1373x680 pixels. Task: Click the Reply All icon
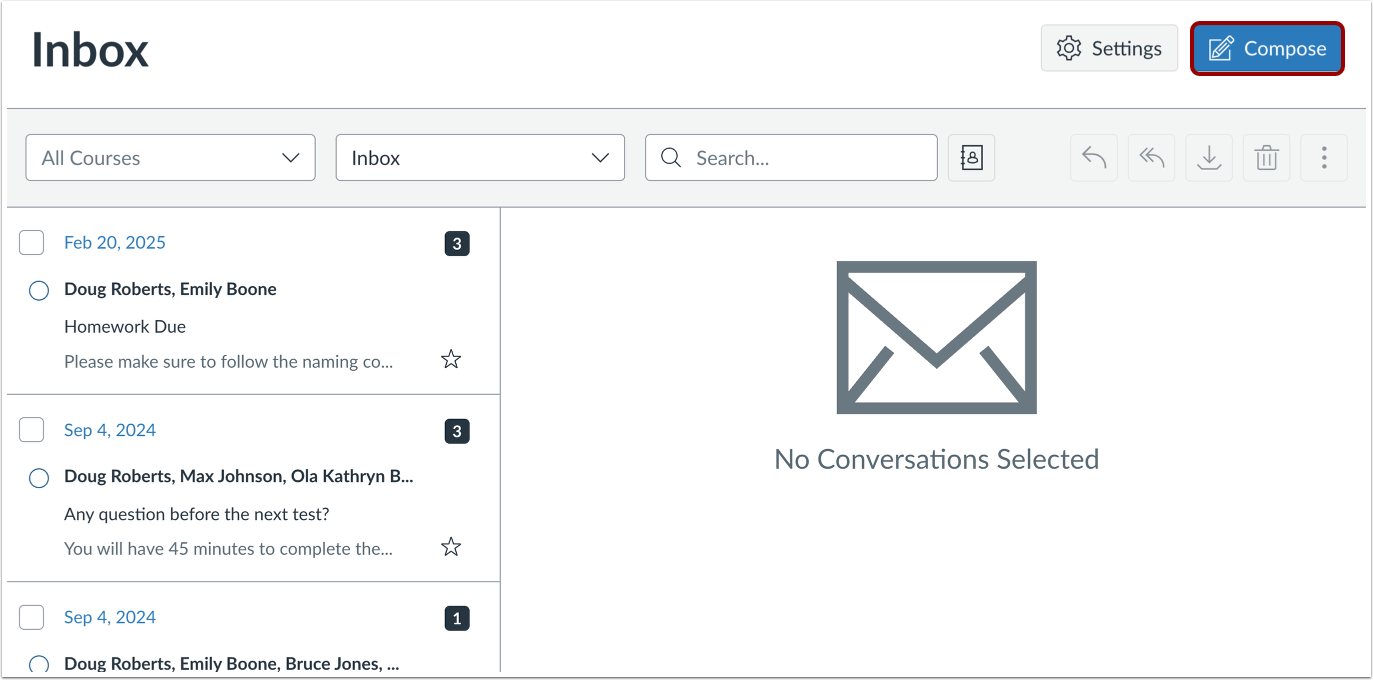(x=1151, y=157)
